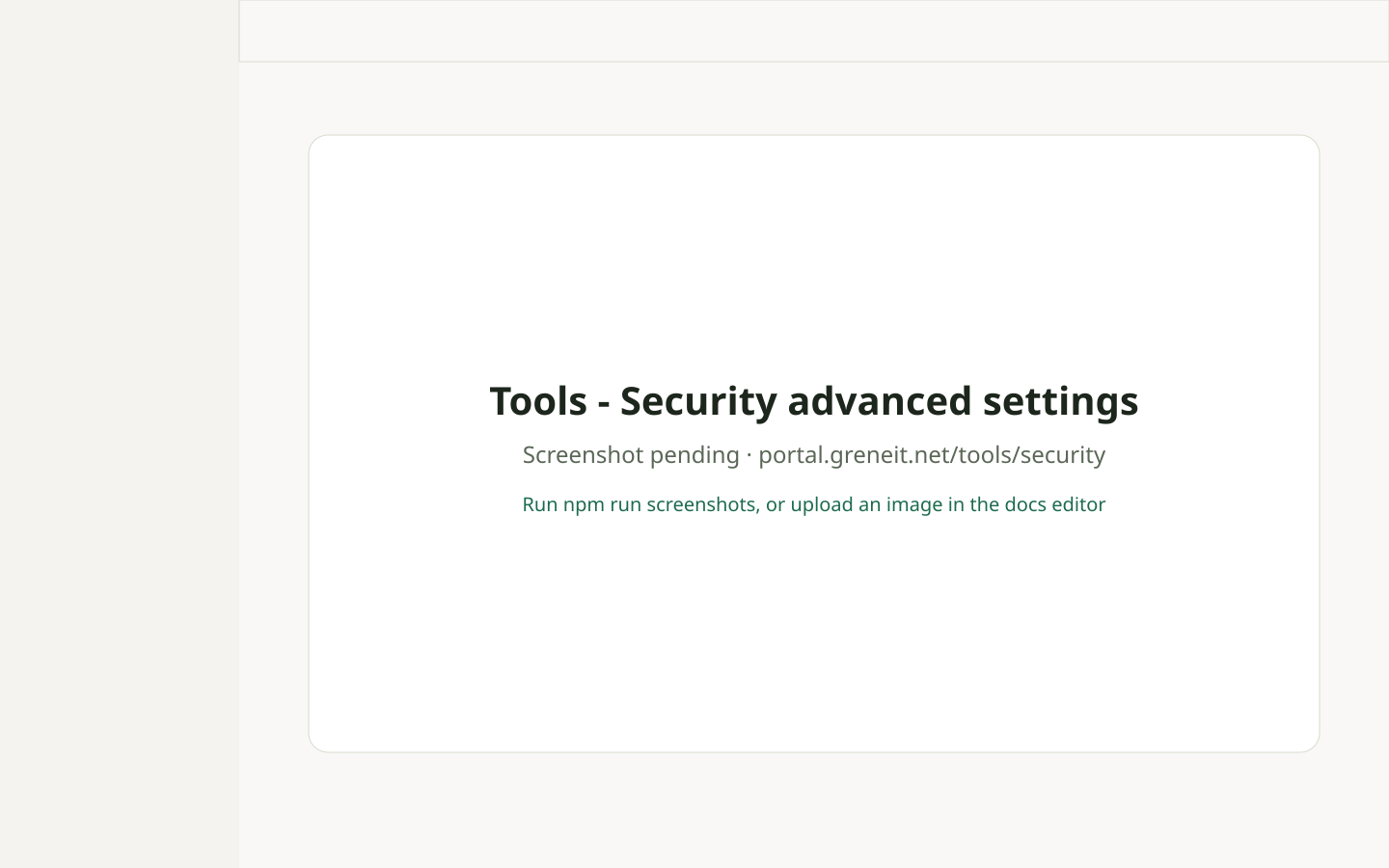Select the 'Screenshot pending' URL line

pos(813,455)
